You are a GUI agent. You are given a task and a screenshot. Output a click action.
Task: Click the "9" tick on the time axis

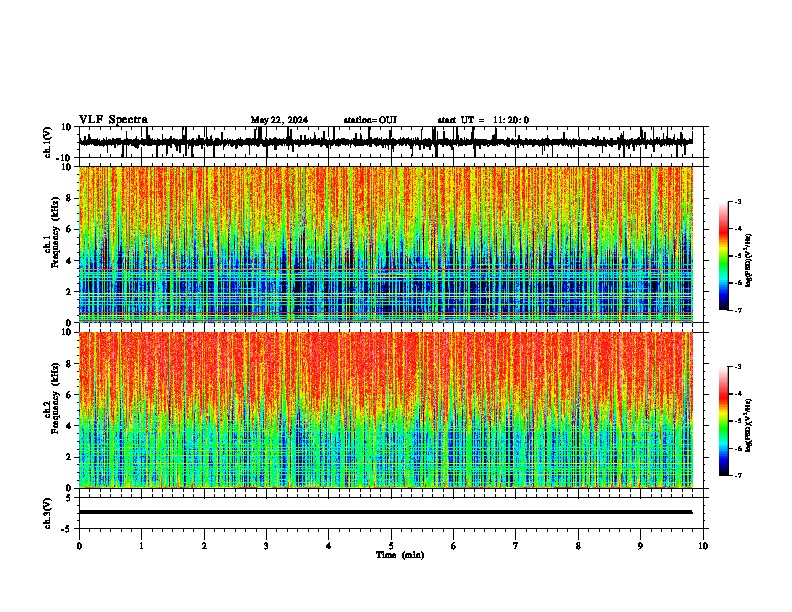coord(640,546)
